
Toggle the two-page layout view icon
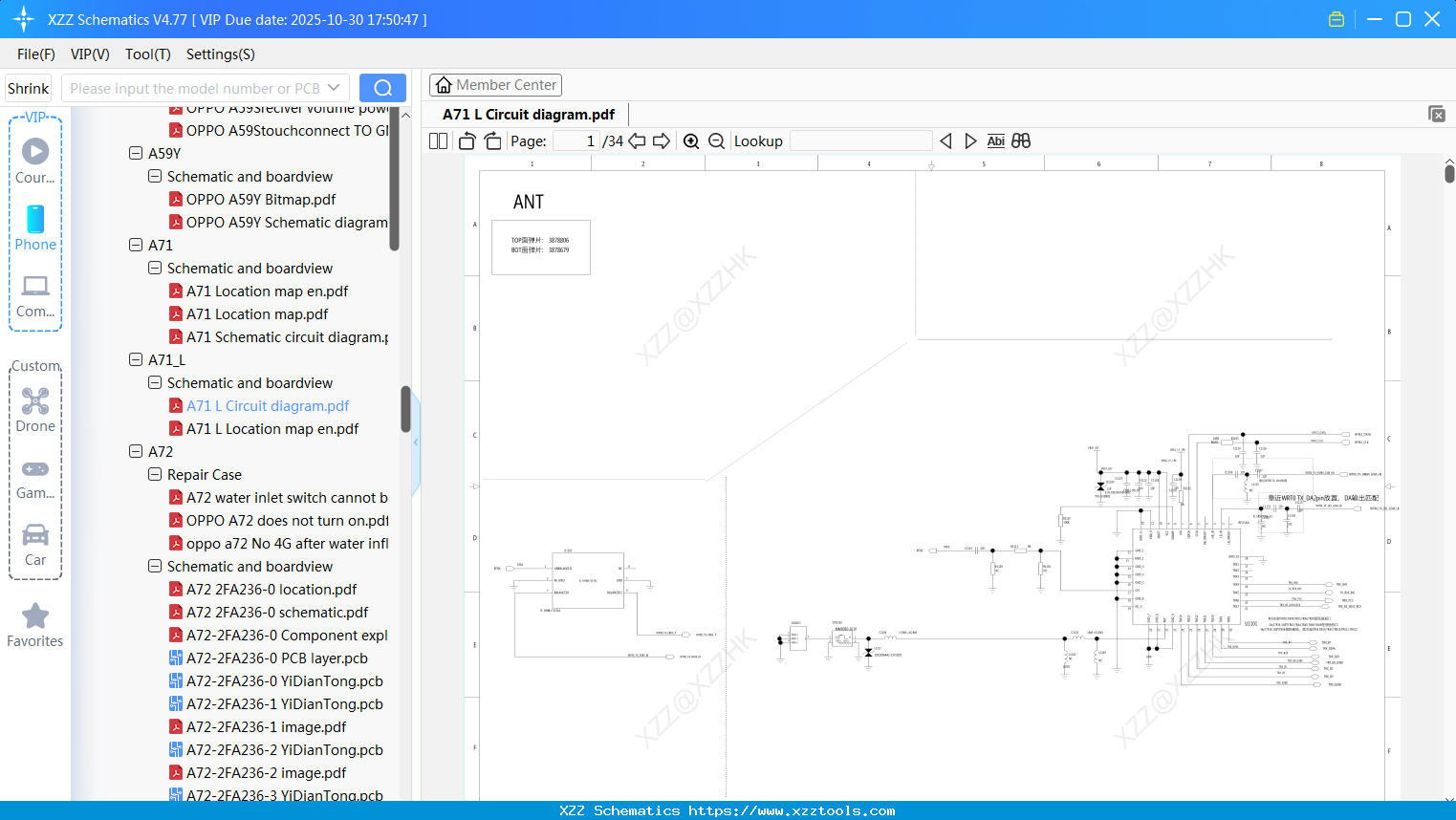point(439,141)
